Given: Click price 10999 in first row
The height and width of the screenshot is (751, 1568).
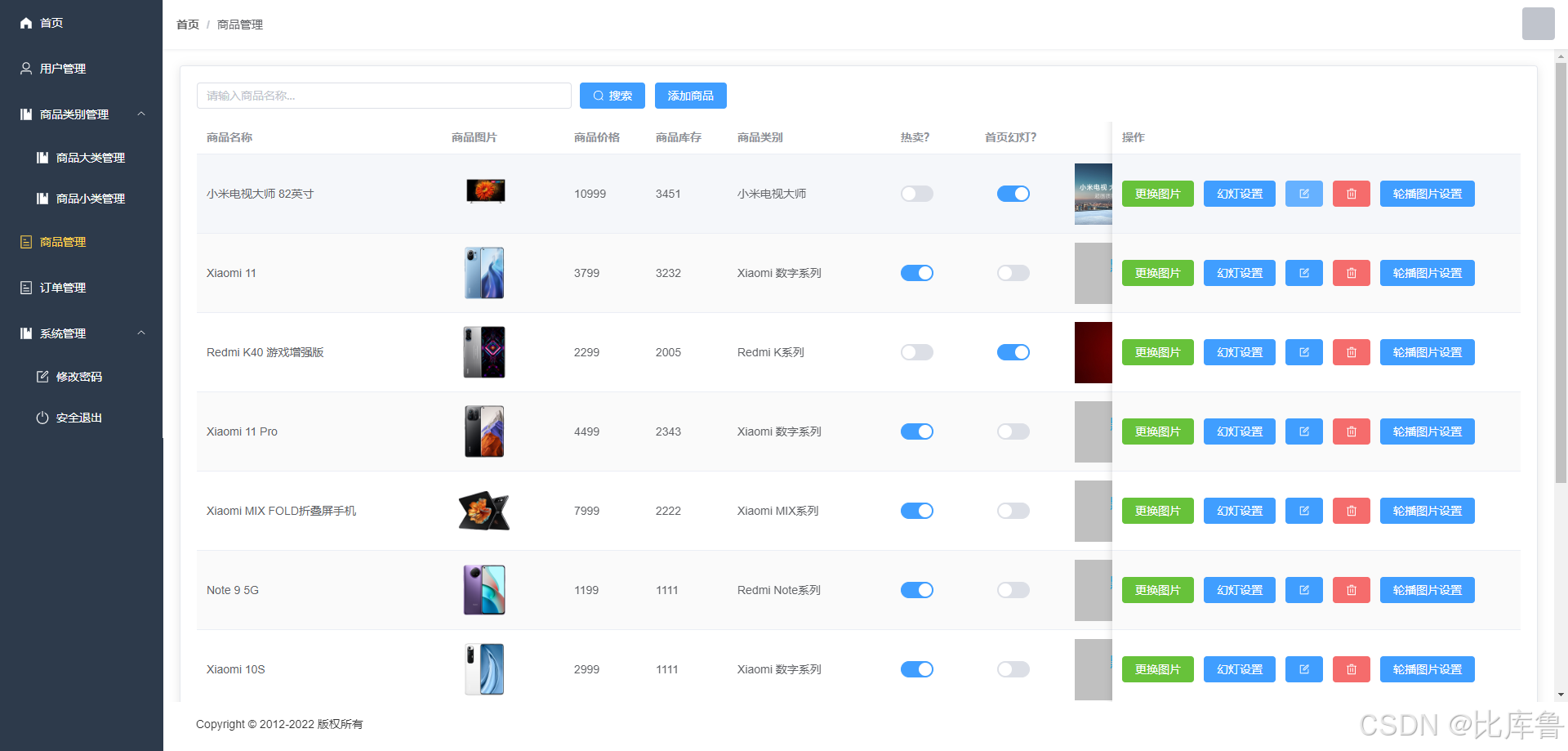Looking at the screenshot, I should pyautogui.click(x=590, y=194).
